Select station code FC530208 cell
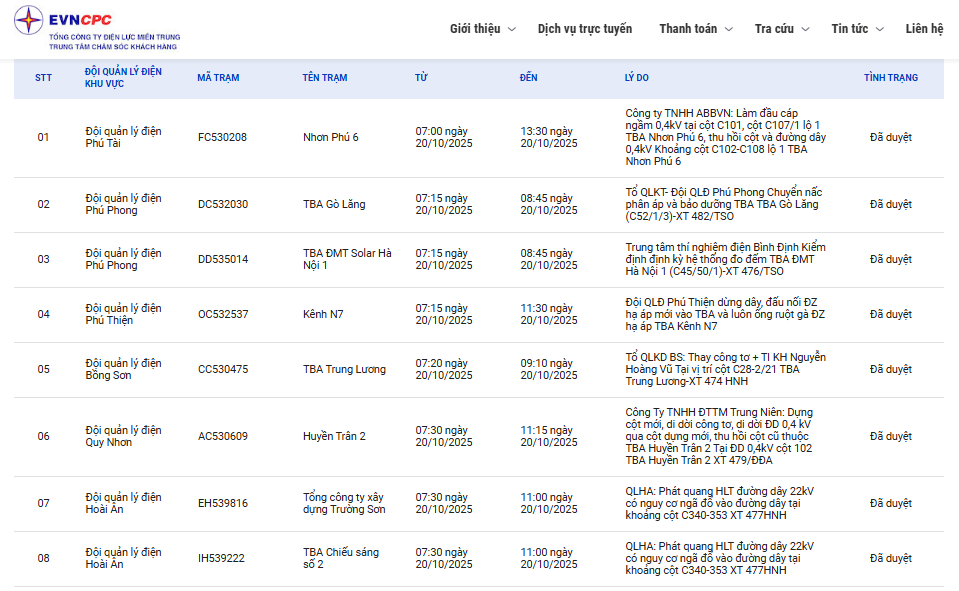This screenshot has width=959, height=591. point(222,138)
